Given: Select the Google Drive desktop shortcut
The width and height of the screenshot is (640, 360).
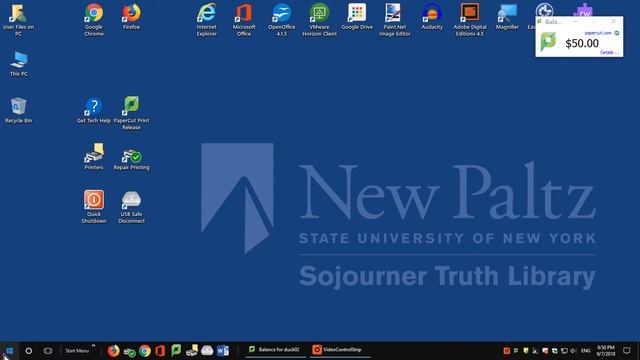Looking at the screenshot, I should tap(357, 17).
